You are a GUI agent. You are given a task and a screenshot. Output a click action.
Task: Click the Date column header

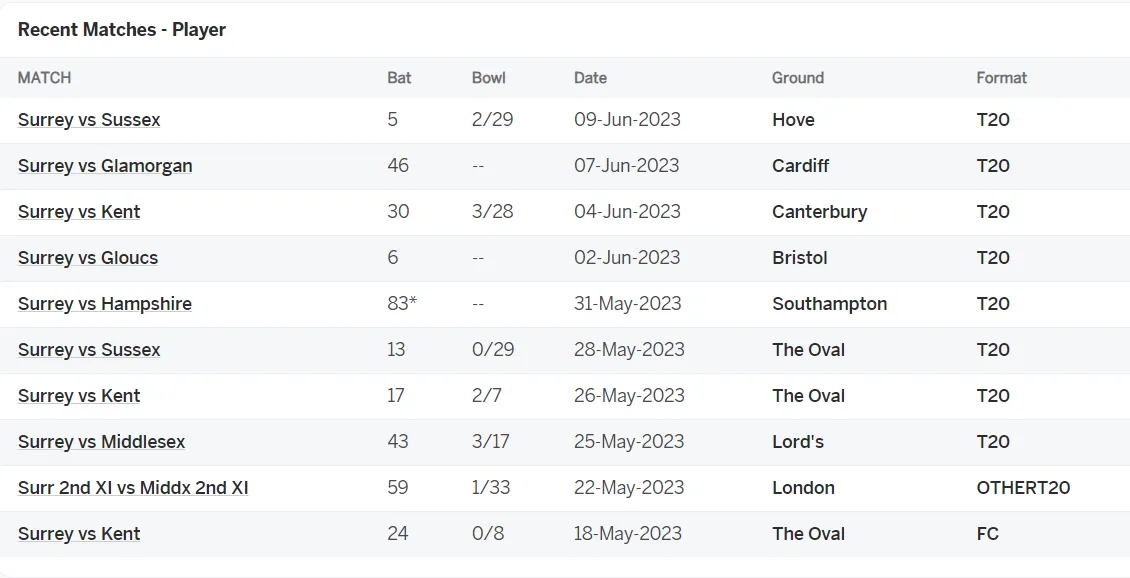(590, 78)
